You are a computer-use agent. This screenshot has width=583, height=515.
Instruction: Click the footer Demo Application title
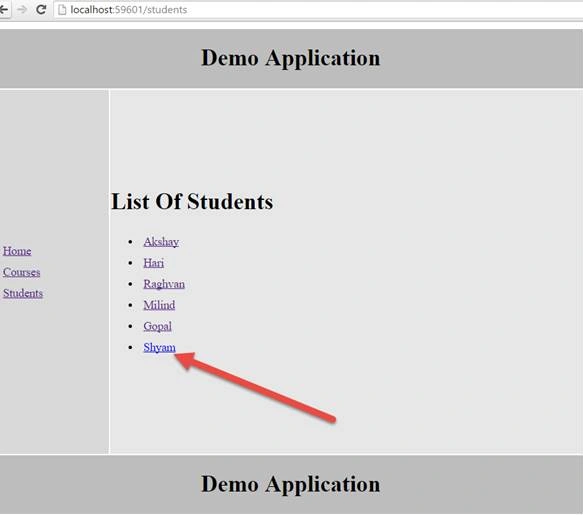pos(291,484)
